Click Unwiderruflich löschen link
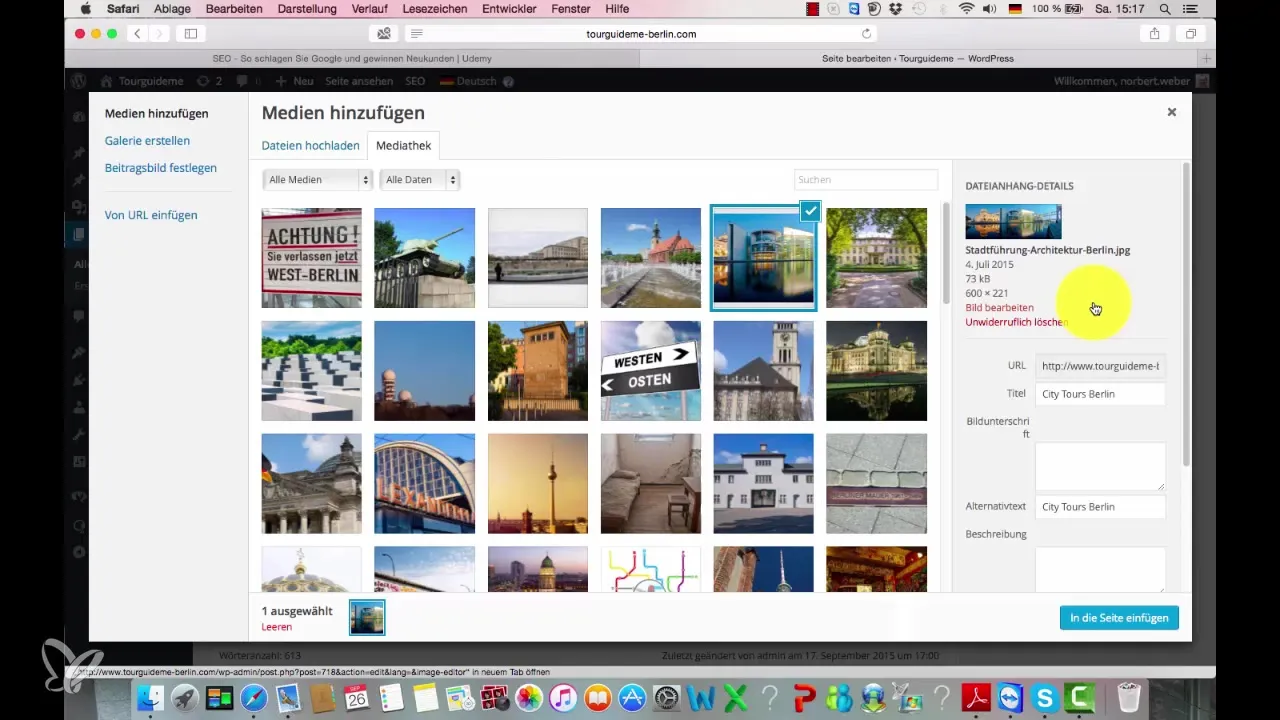 click(x=1016, y=322)
